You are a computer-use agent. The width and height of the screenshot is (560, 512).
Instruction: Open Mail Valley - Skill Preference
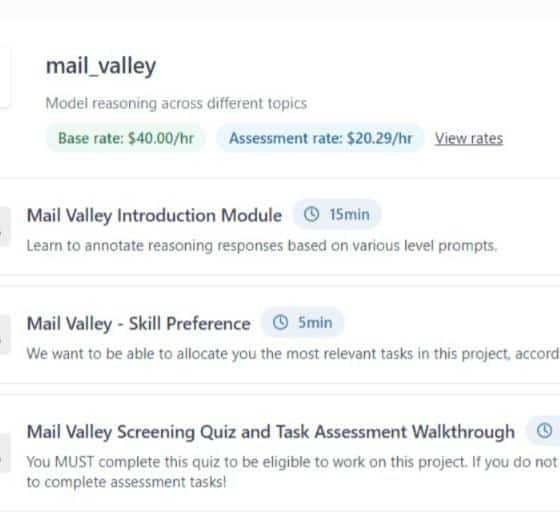coord(139,323)
